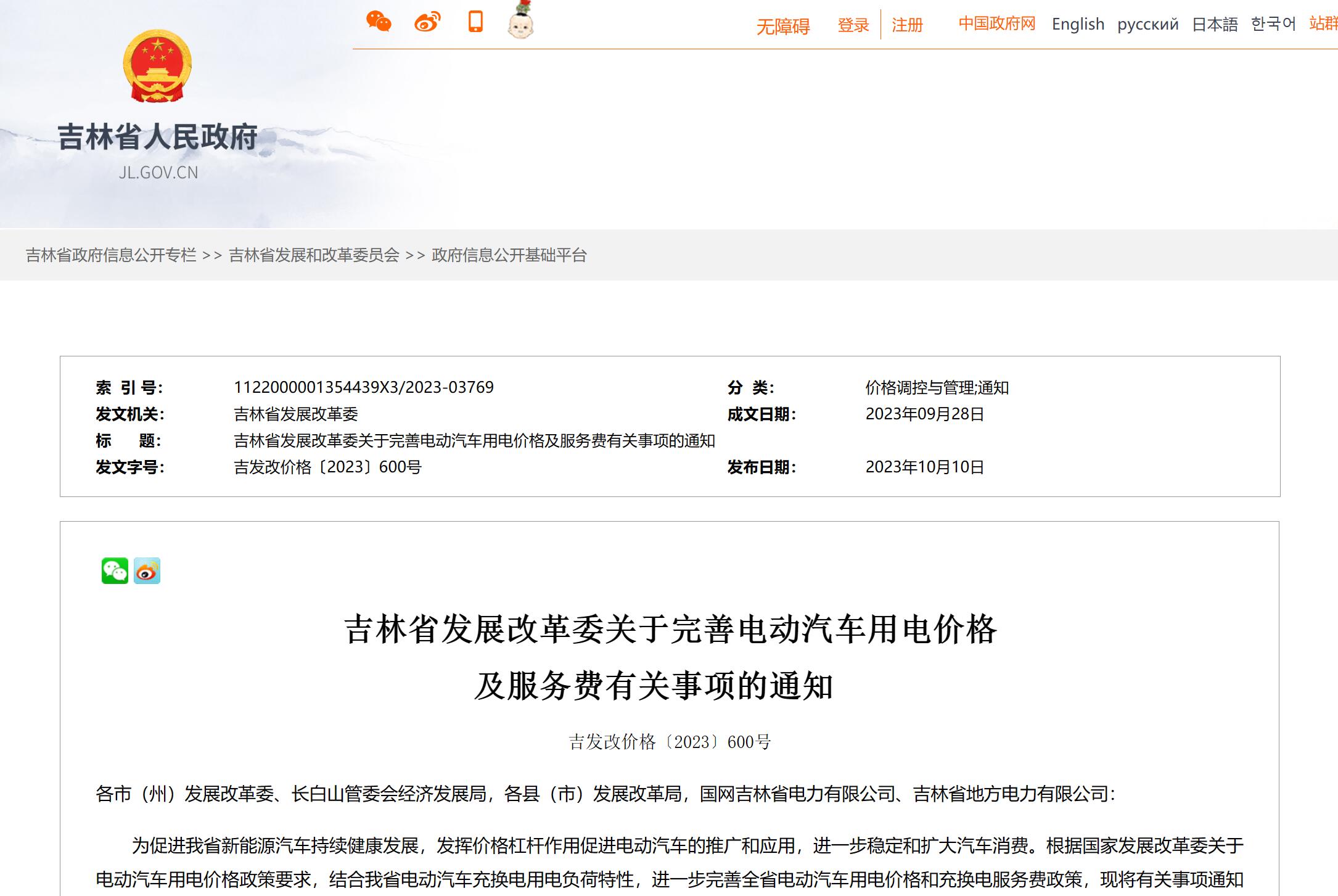Go to 吉林省政府信息公开专栏 breadcrumb
Image resolution: width=1338 pixels, height=896 pixels.
(111, 255)
